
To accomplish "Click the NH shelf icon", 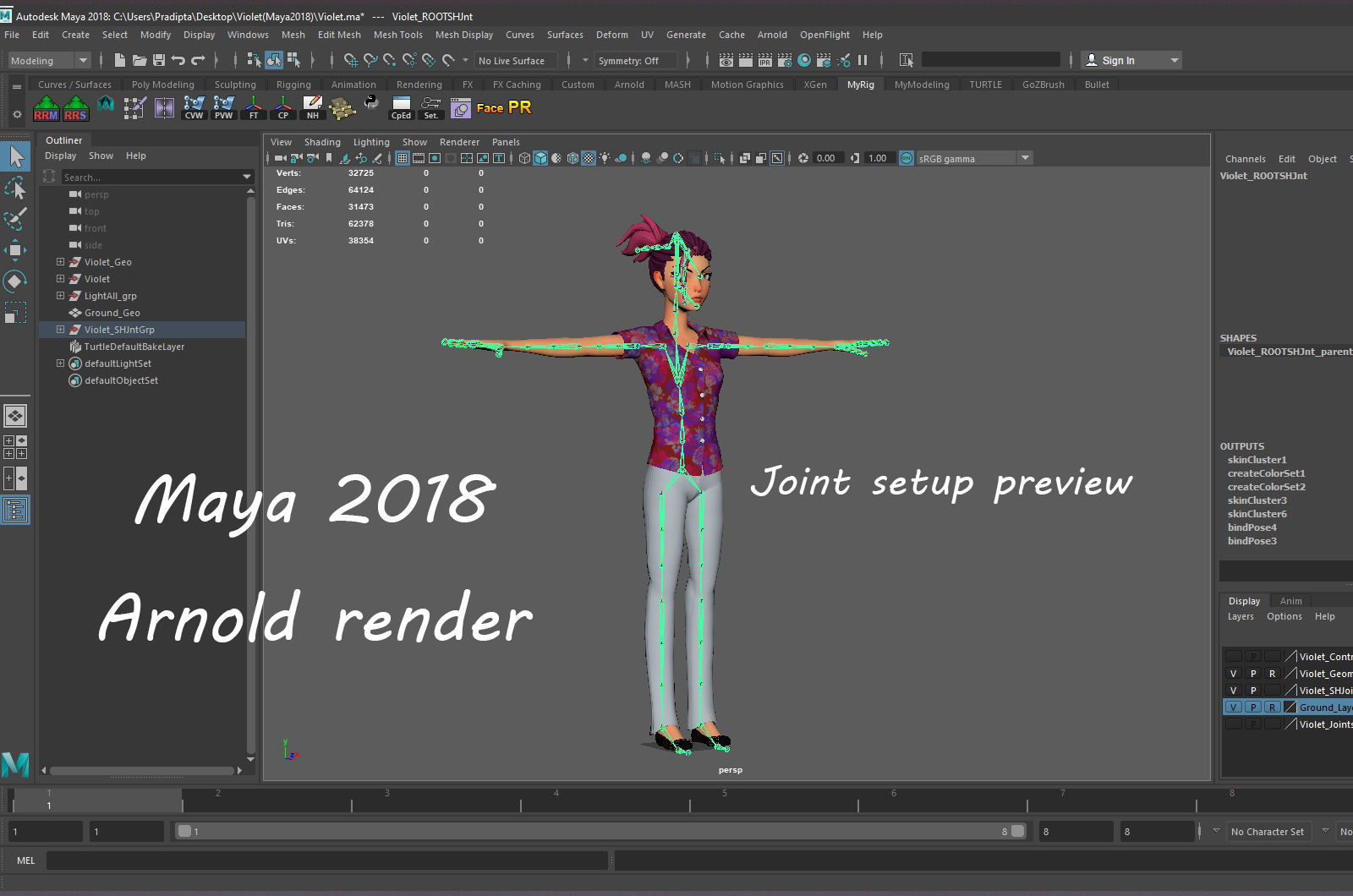I will pyautogui.click(x=313, y=108).
